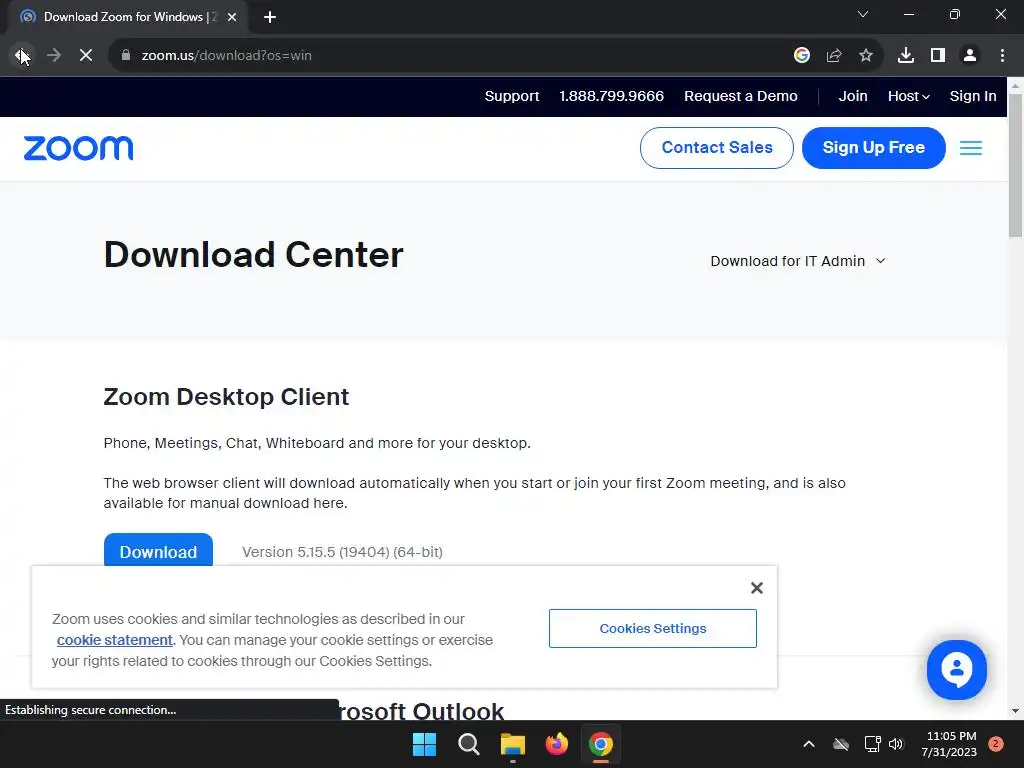Share this page using share icon

pyautogui.click(x=834, y=56)
